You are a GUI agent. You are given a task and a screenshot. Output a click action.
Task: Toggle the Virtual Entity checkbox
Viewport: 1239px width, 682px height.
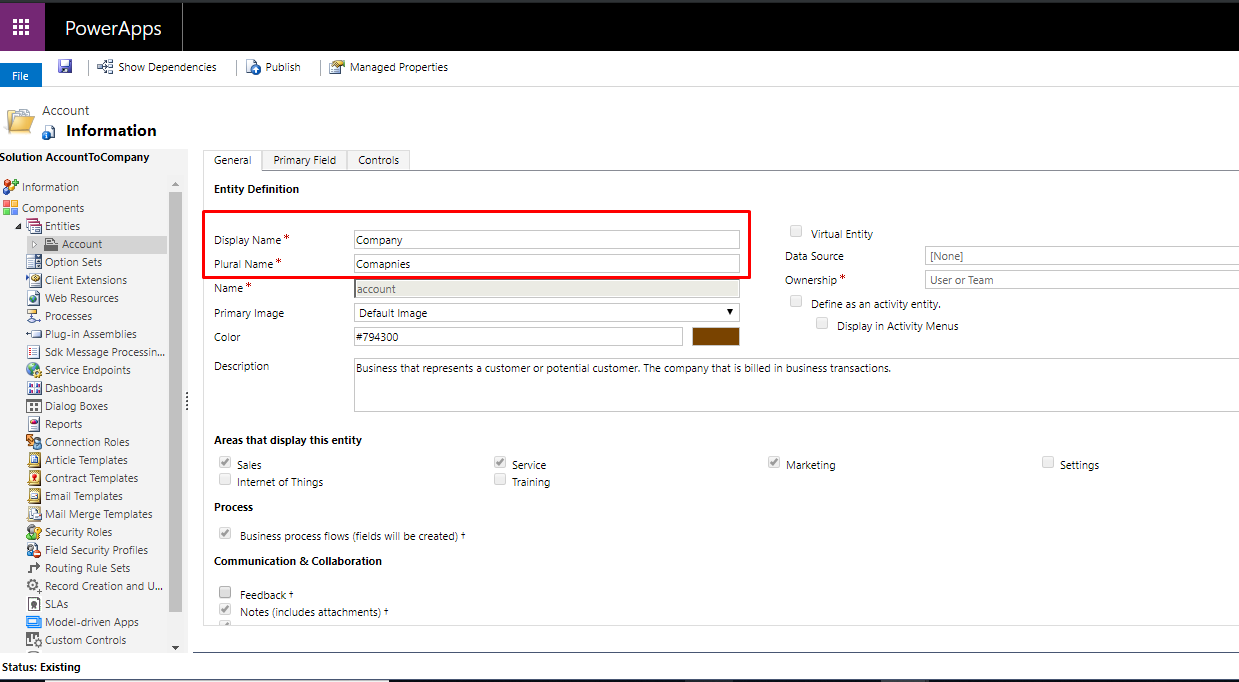[796, 231]
